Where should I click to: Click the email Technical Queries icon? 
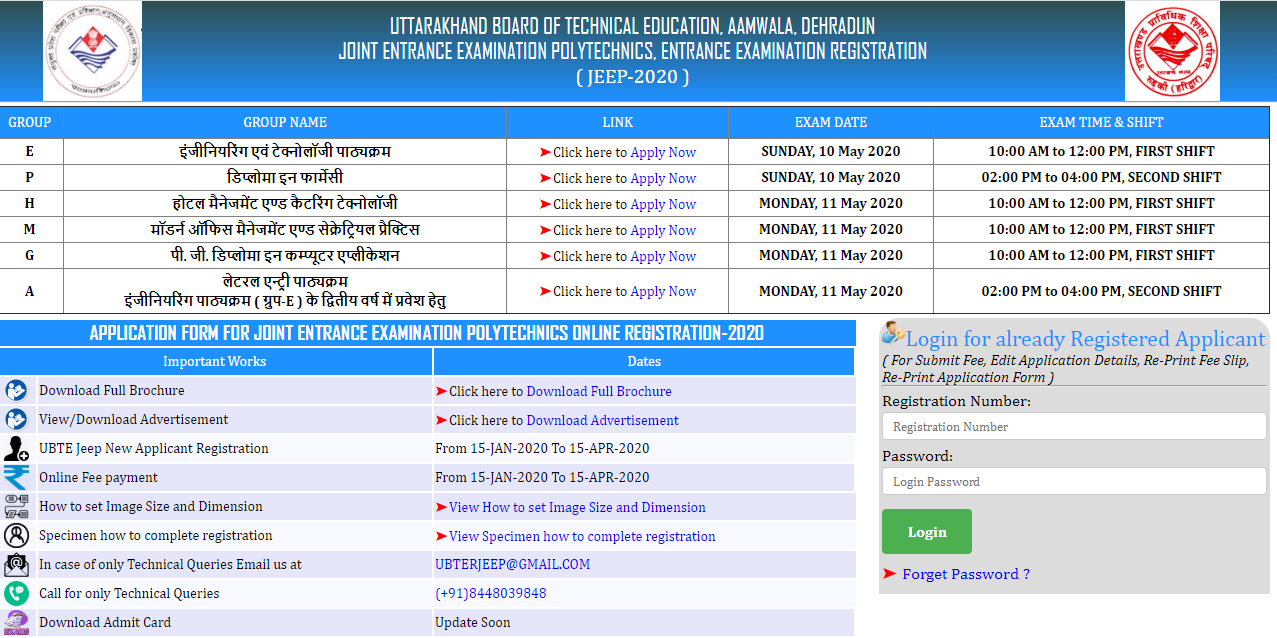[x=16, y=565]
